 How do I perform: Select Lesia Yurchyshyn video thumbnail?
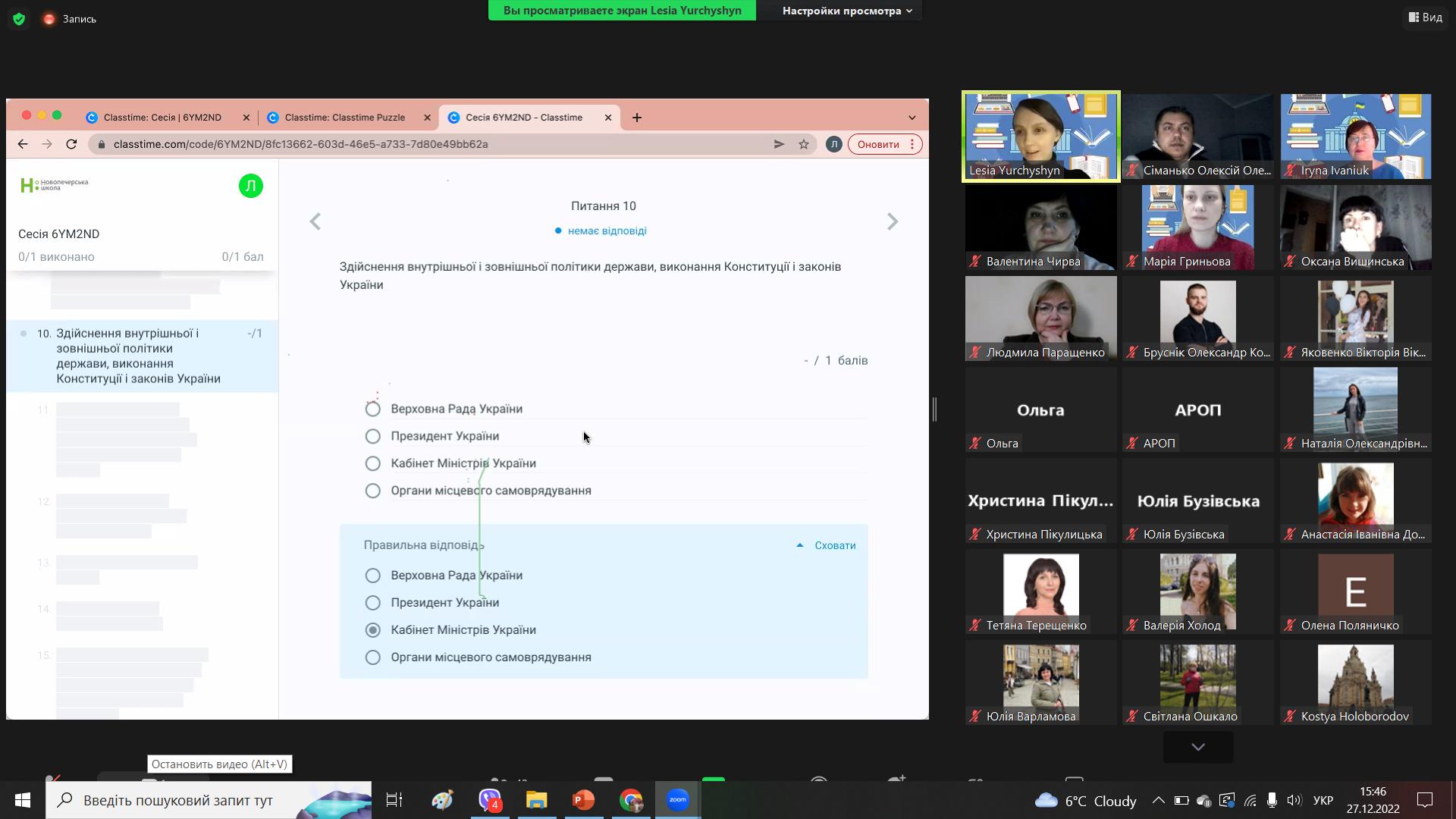pyautogui.click(x=1040, y=136)
